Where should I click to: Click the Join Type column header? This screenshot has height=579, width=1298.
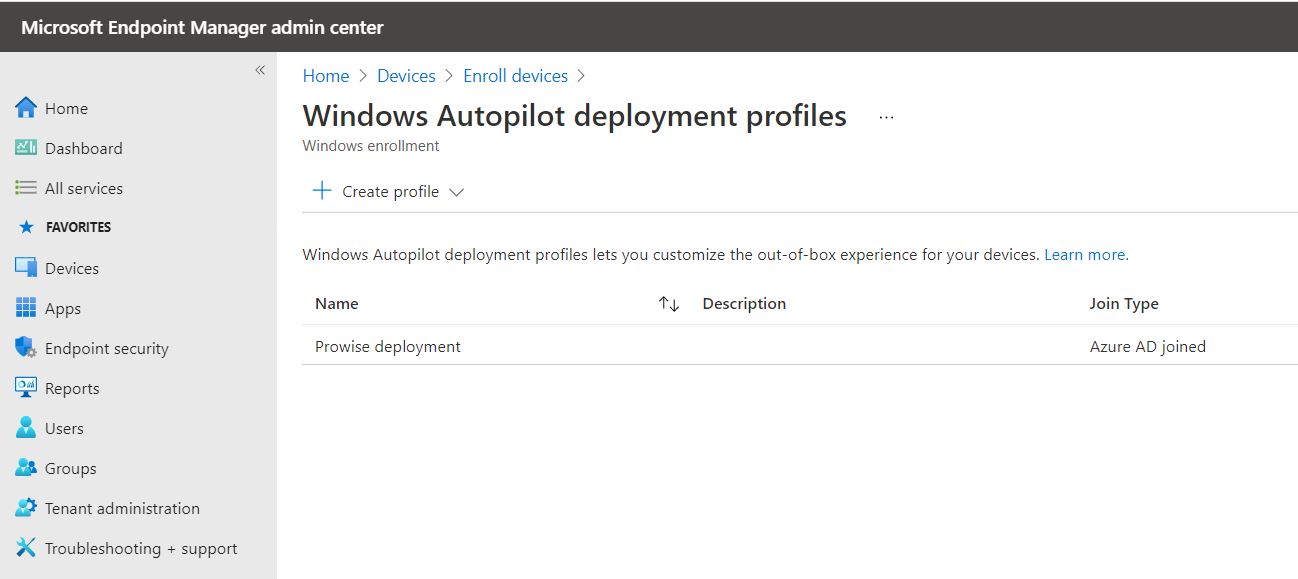coord(1124,304)
